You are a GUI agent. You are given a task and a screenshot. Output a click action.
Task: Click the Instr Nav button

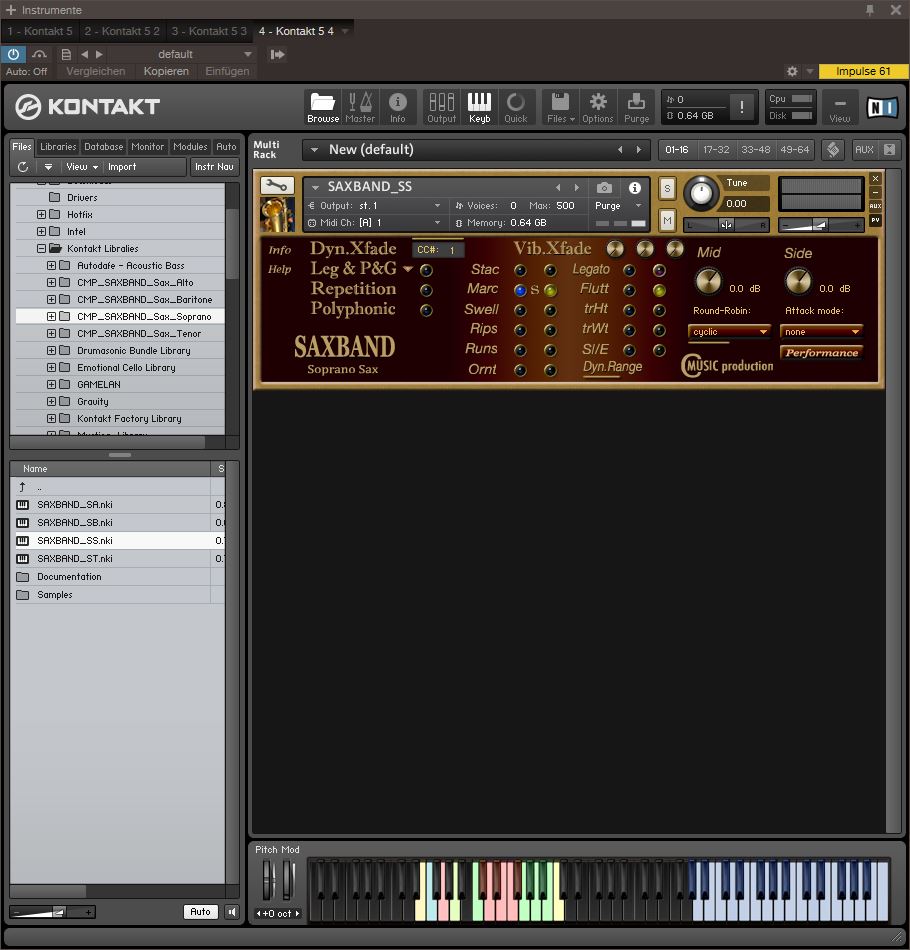pyautogui.click(x=214, y=167)
